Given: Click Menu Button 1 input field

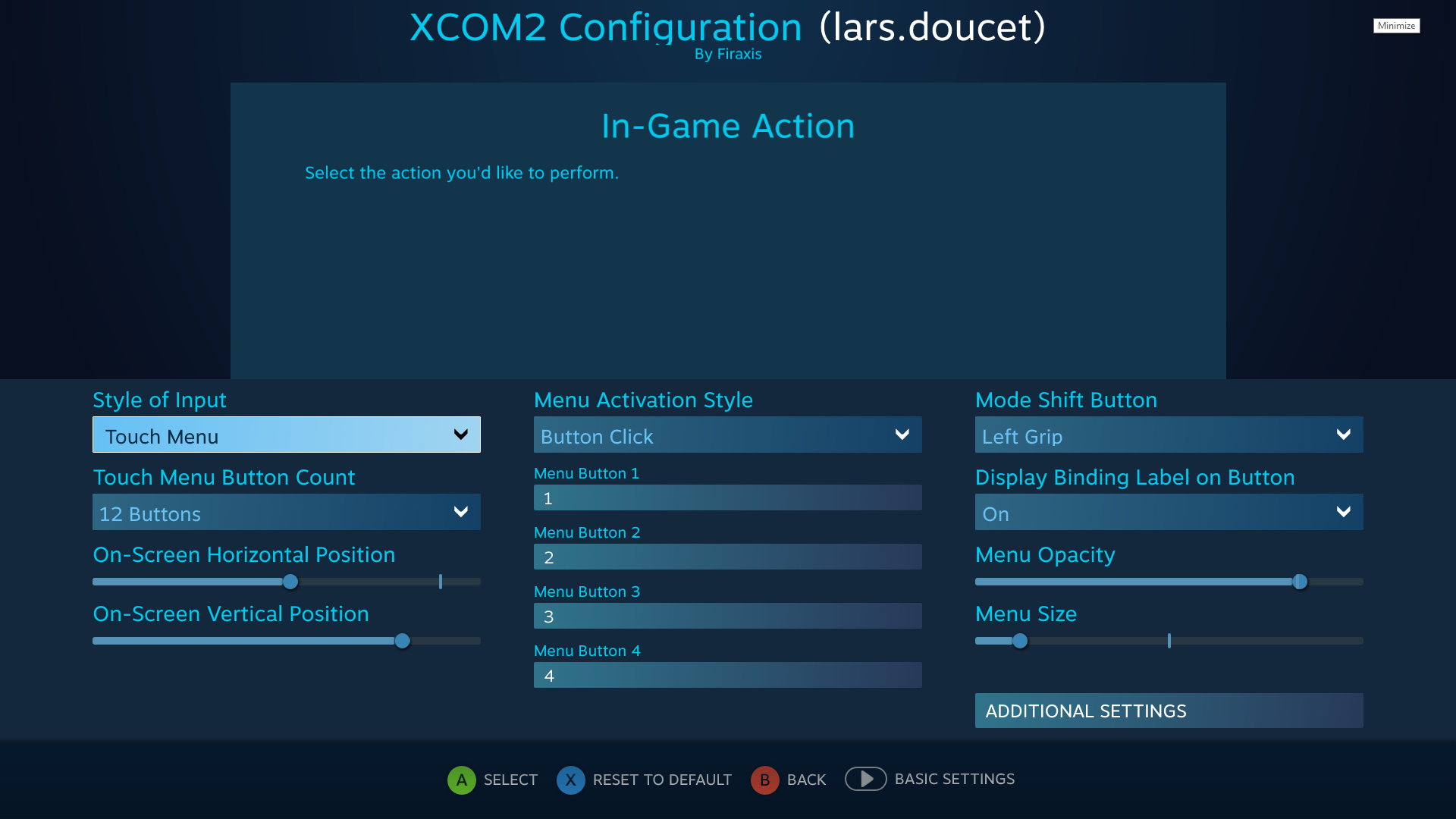Looking at the screenshot, I should pyautogui.click(x=727, y=497).
